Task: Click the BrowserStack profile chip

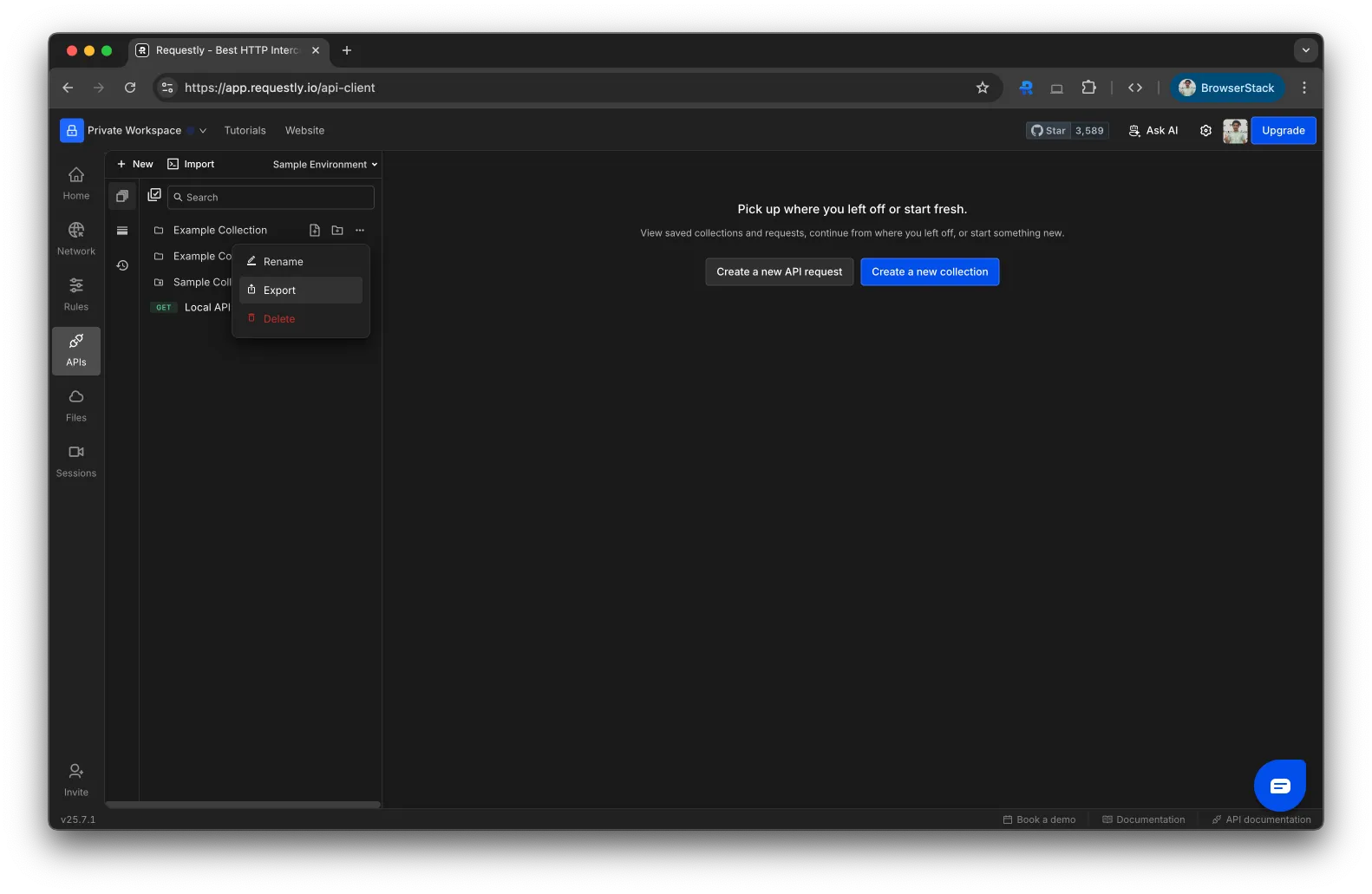Action: click(1226, 88)
